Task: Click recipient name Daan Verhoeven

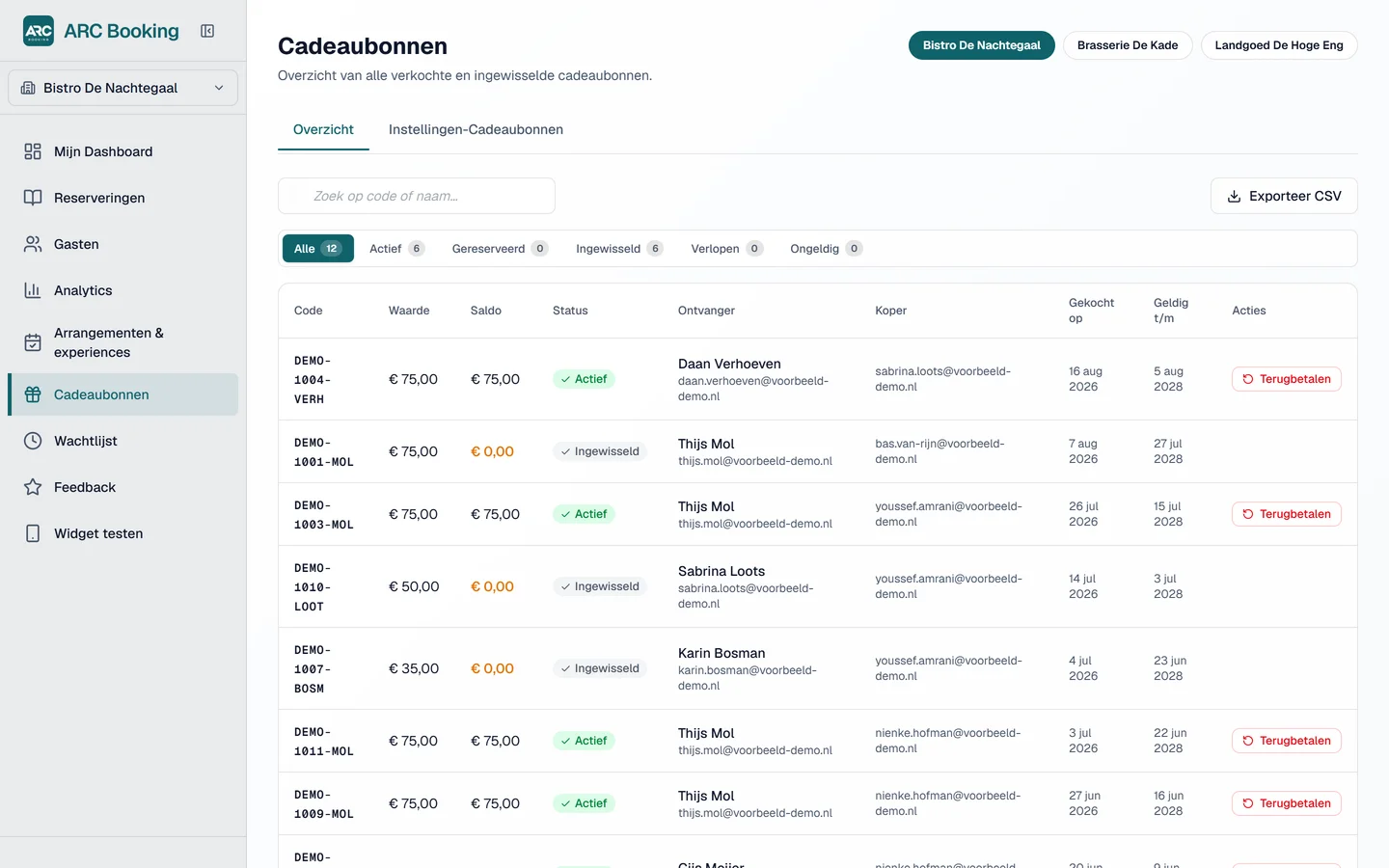Action: [729, 364]
